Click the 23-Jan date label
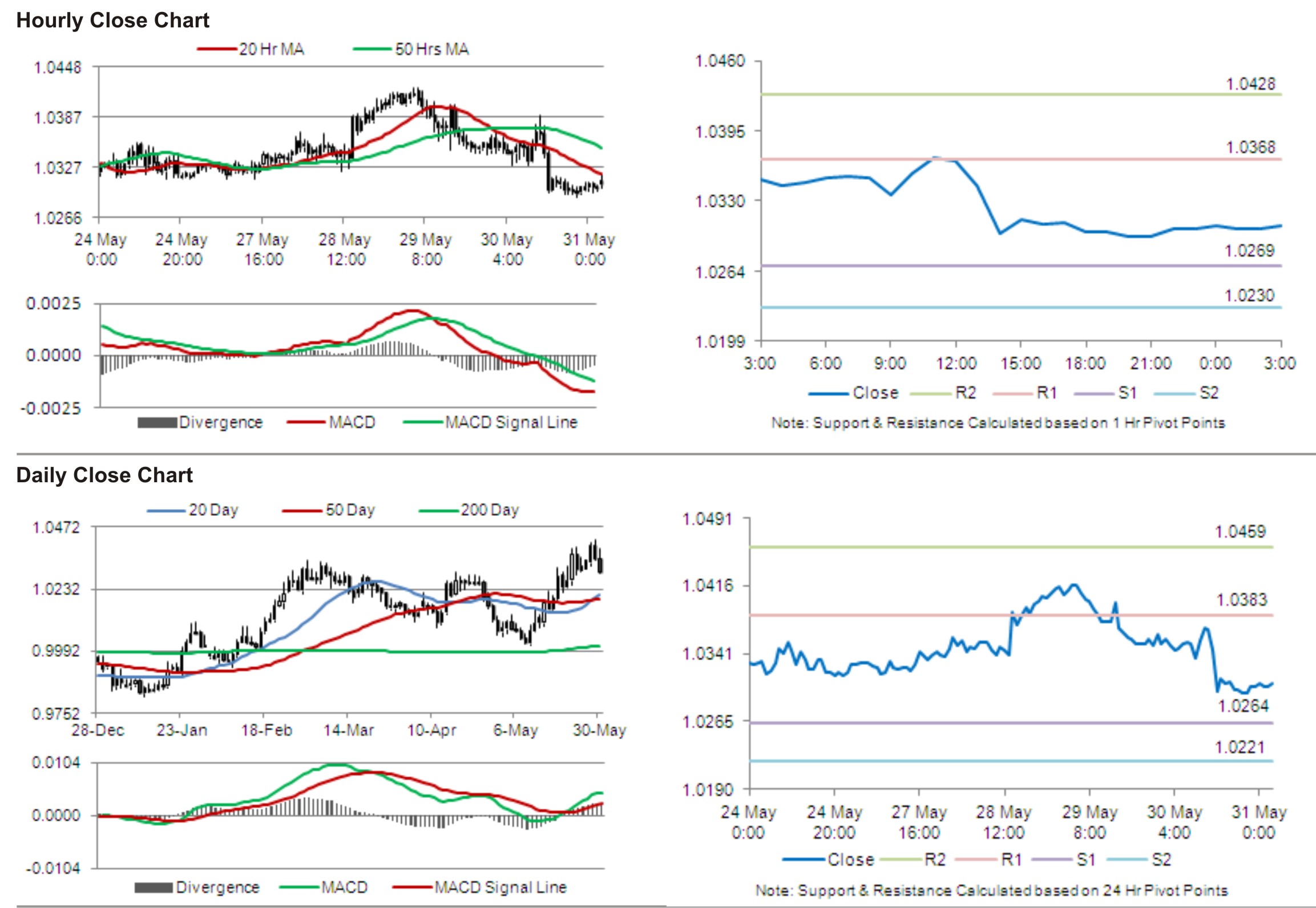1316x908 pixels. pyautogui.click(x=181, y=730)
